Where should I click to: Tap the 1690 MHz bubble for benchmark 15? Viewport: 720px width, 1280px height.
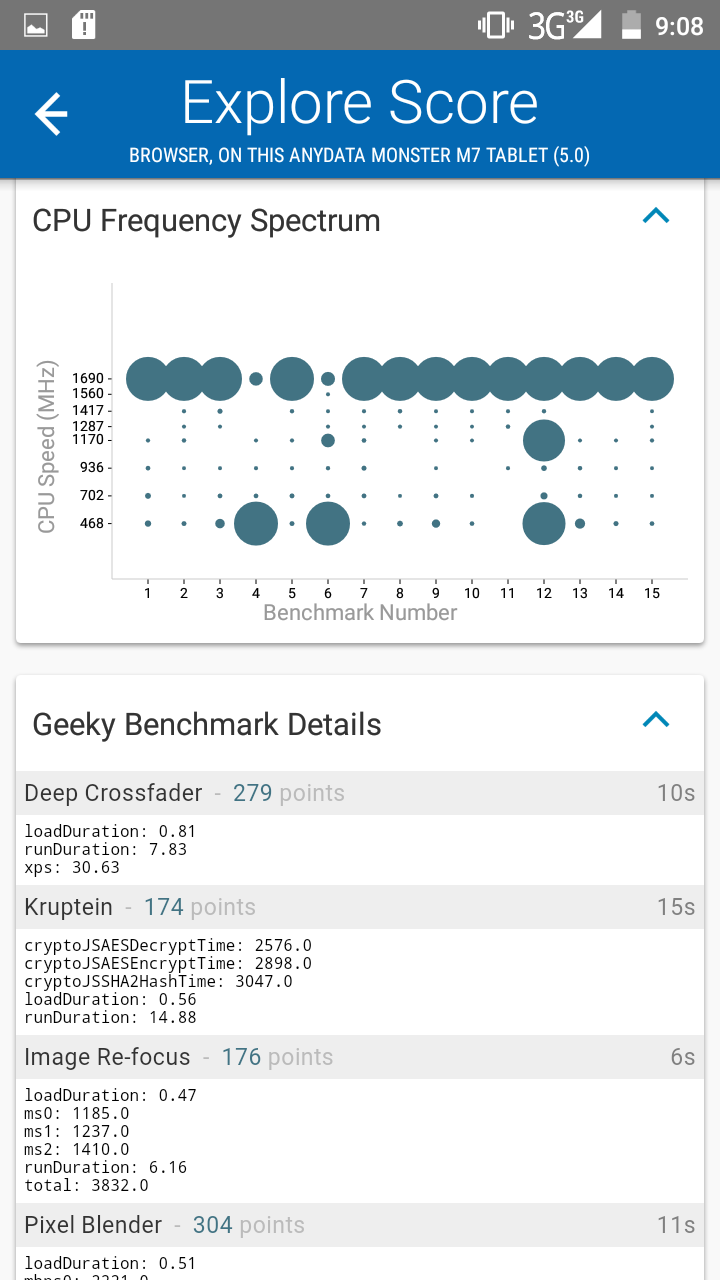click(x=652, y=378)
